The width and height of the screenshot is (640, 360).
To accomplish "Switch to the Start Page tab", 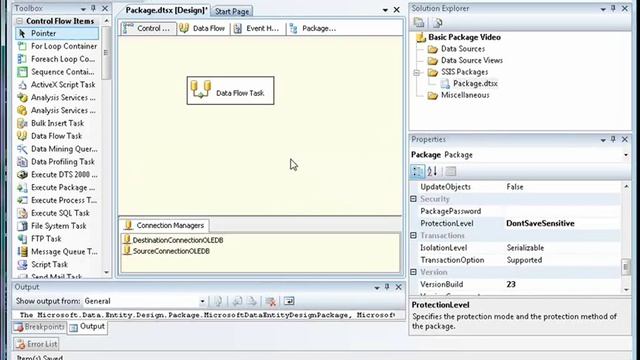I will pyautogui.click(x=232, y=11).
